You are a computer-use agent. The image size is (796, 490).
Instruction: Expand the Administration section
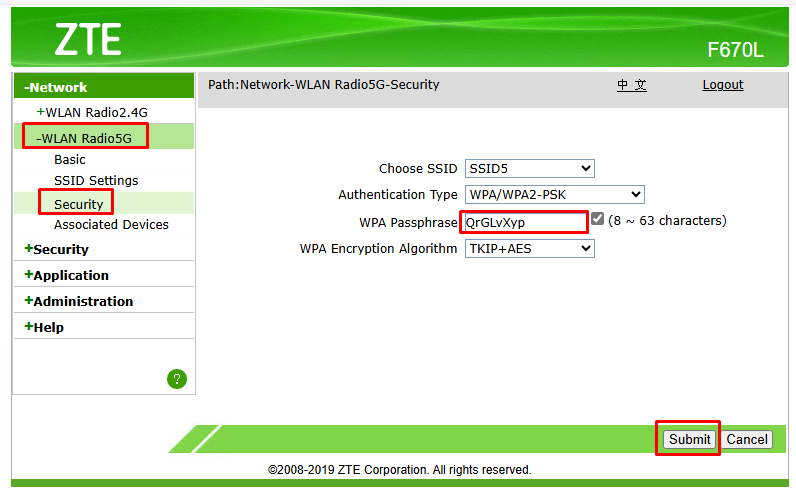pos(79,301)
